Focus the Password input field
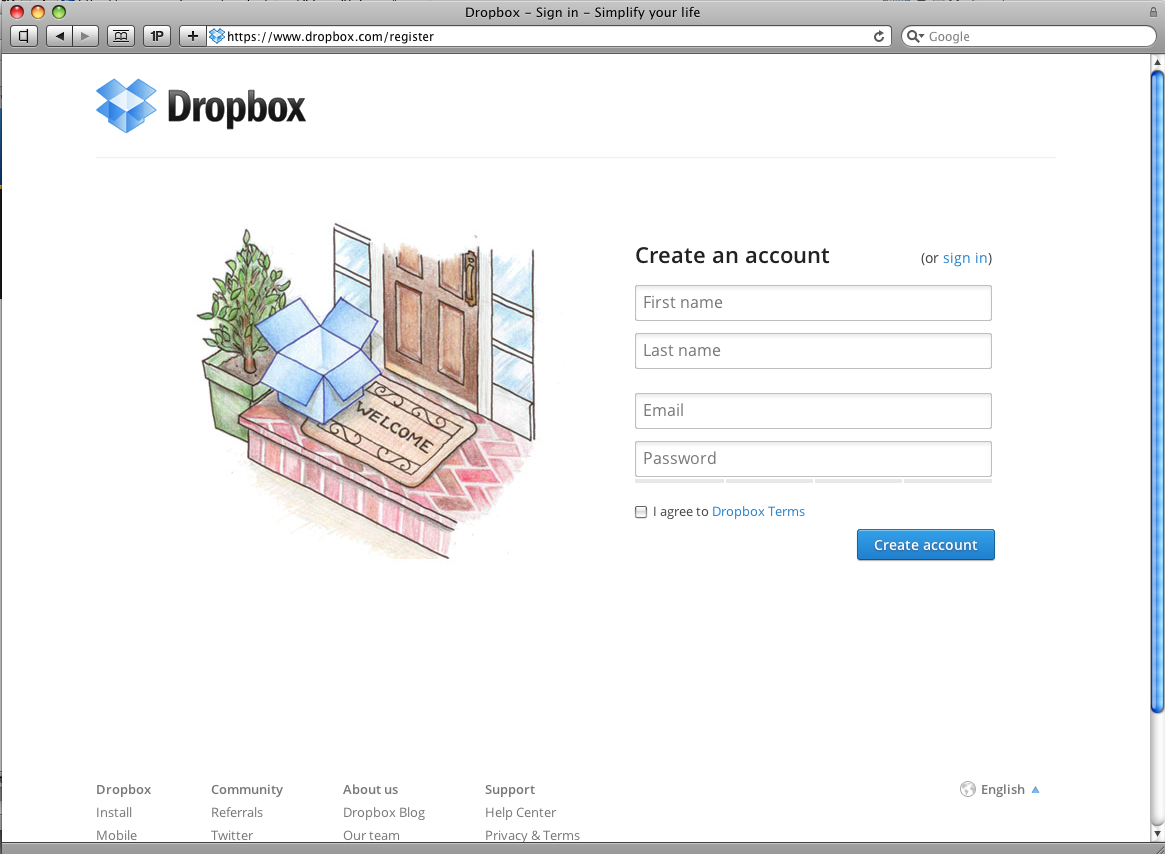Viewport: 1165px width, 854px height. pyautogui.click(x=813, y=459)
